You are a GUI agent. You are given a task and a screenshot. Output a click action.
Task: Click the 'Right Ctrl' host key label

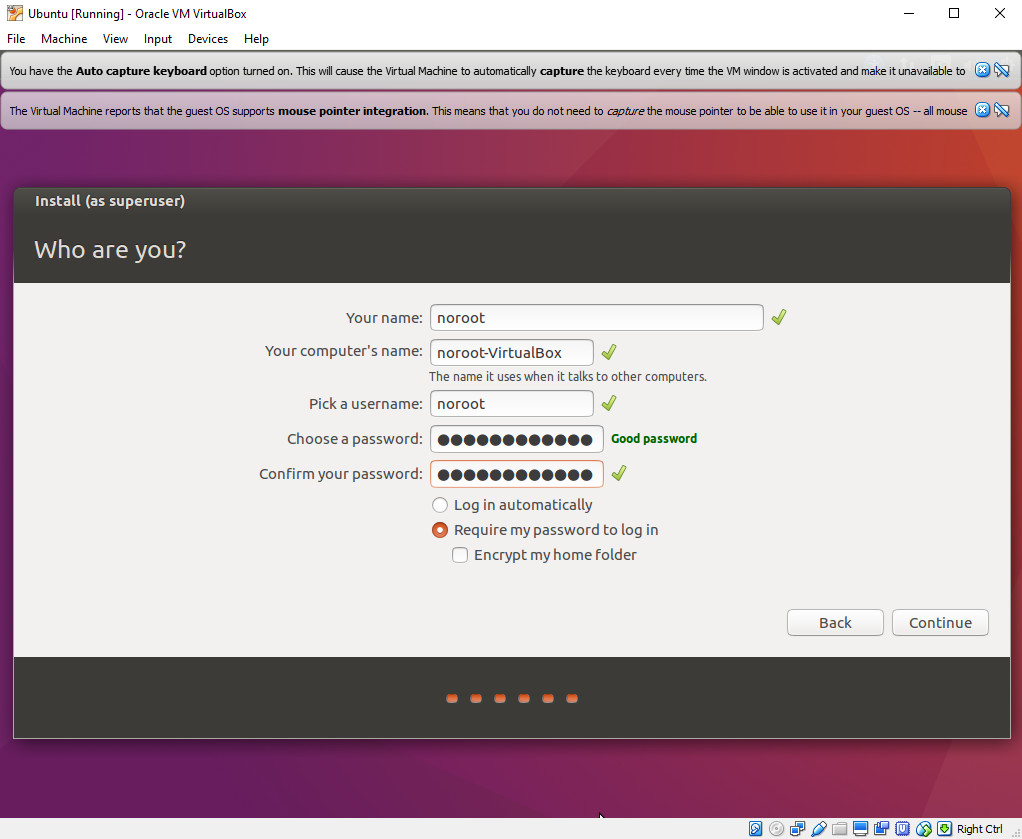[980, 829]
